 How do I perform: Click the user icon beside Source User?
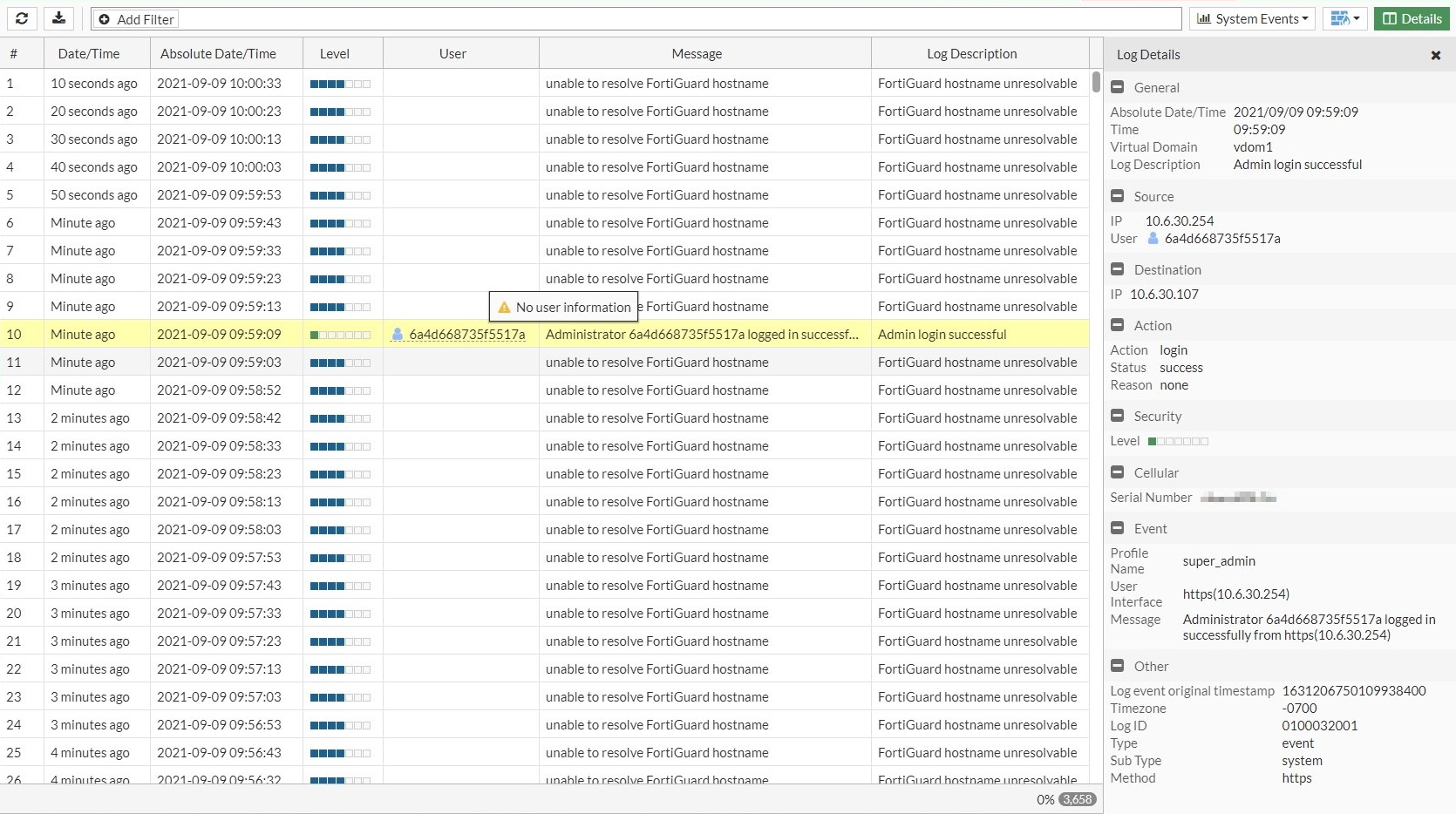click(x=1153, y=238)
